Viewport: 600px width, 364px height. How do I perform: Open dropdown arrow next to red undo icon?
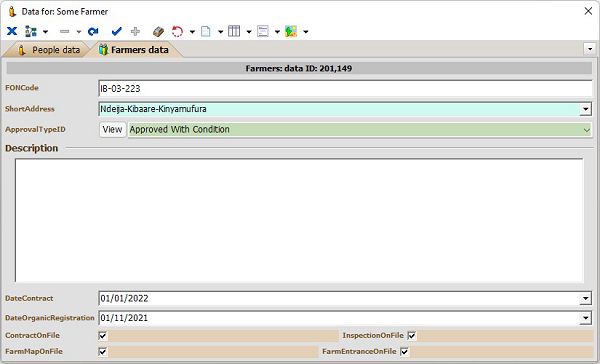coord(192,31)
